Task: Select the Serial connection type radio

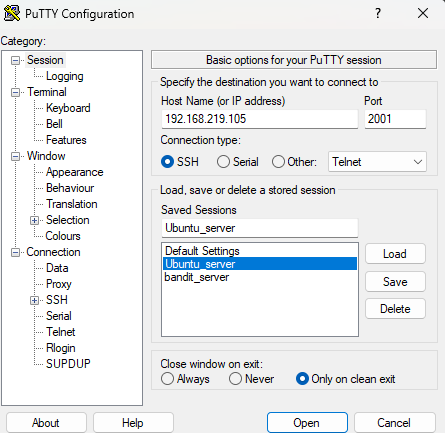Action: coord(223,162)
